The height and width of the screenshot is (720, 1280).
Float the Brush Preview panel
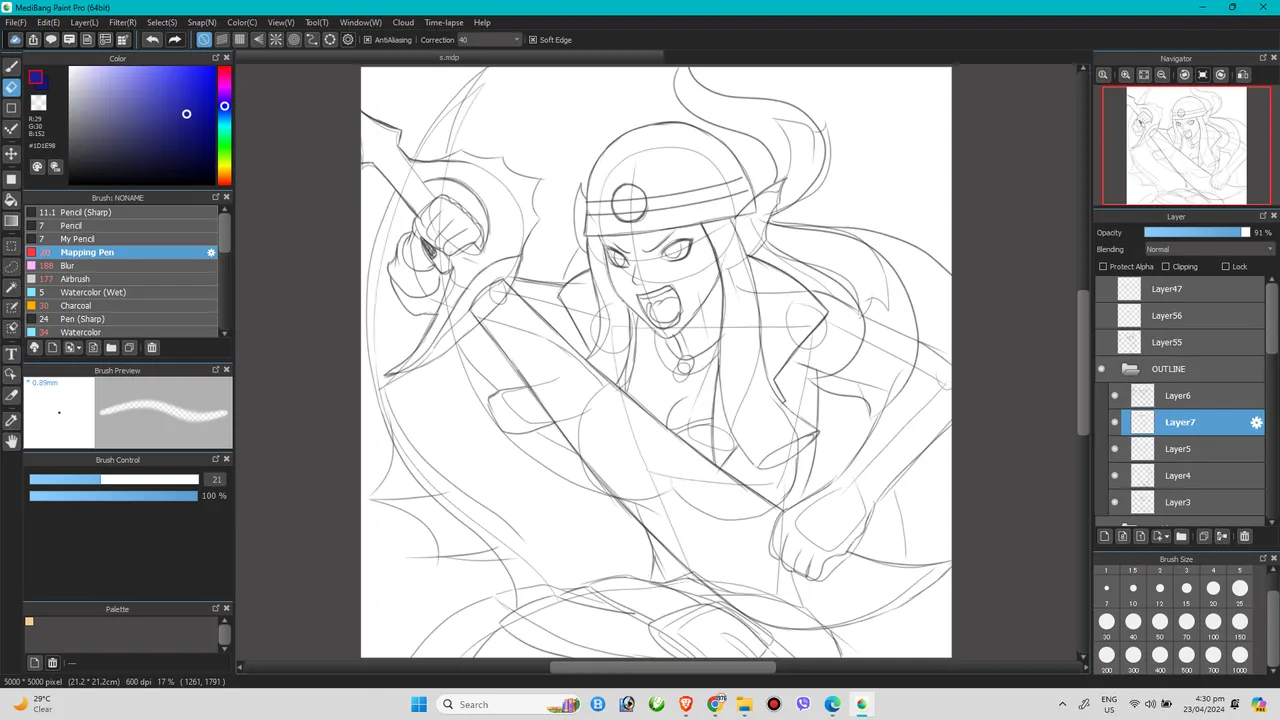(216, 370)
